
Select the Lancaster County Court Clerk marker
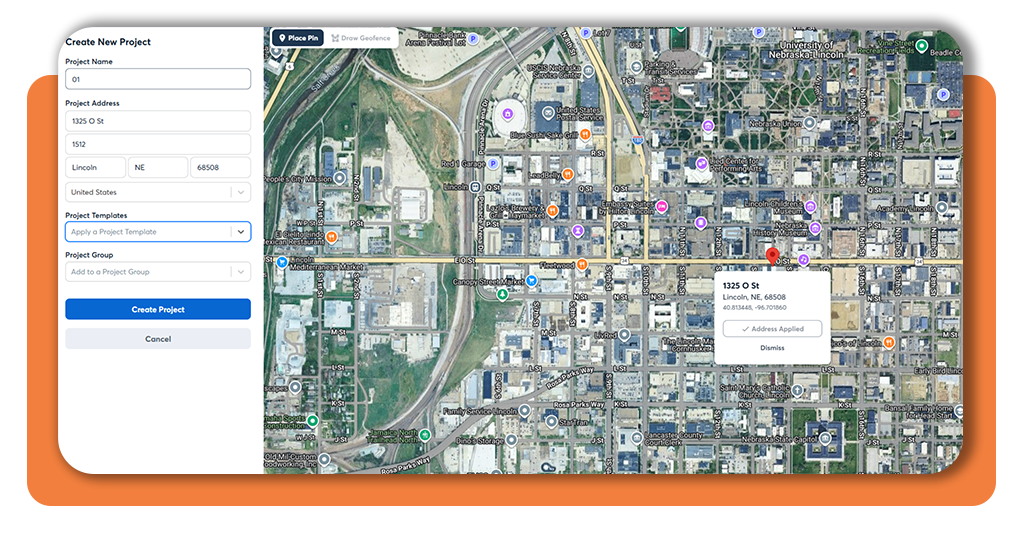637,438
